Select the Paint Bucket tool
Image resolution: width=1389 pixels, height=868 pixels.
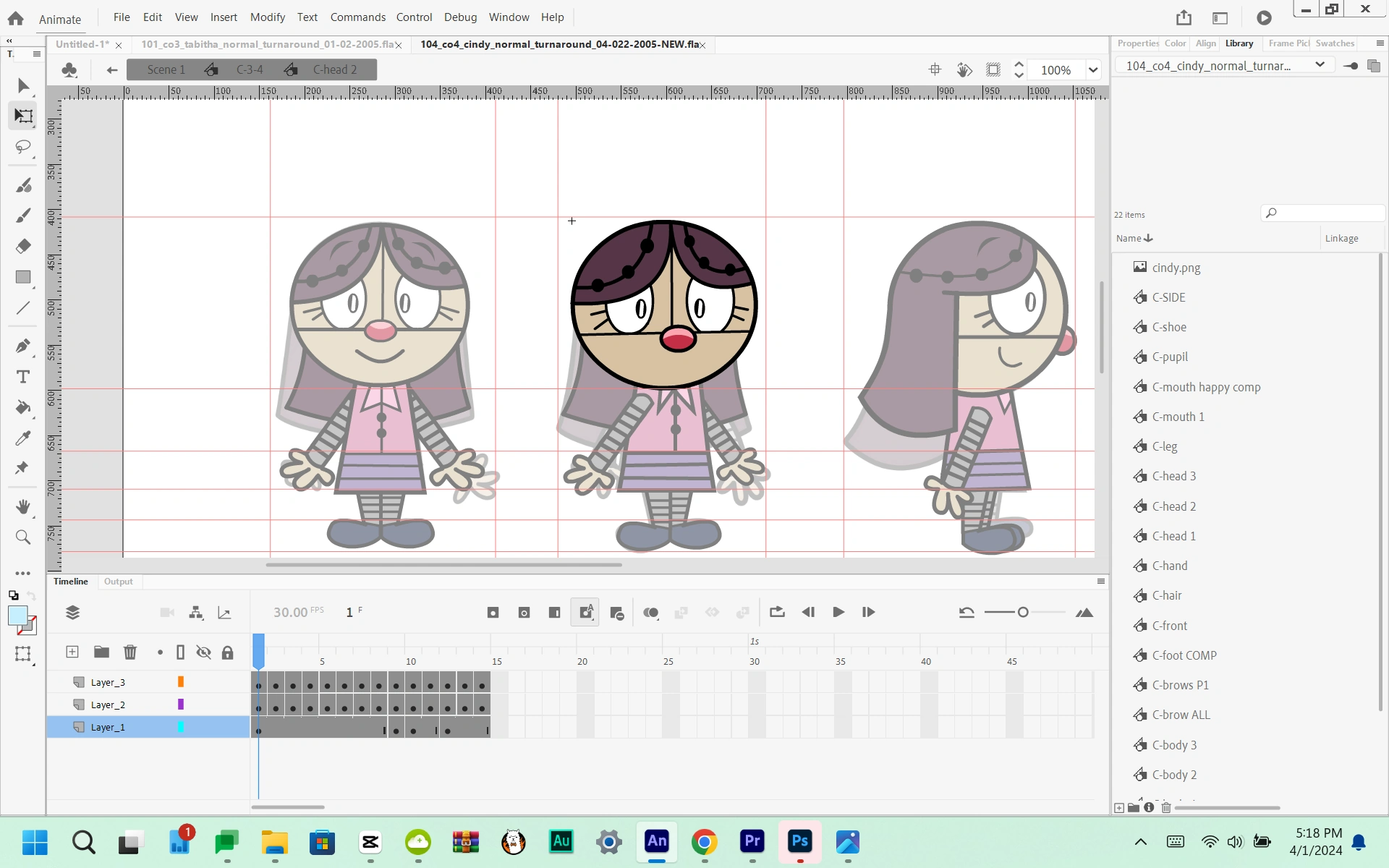(23, 408)
